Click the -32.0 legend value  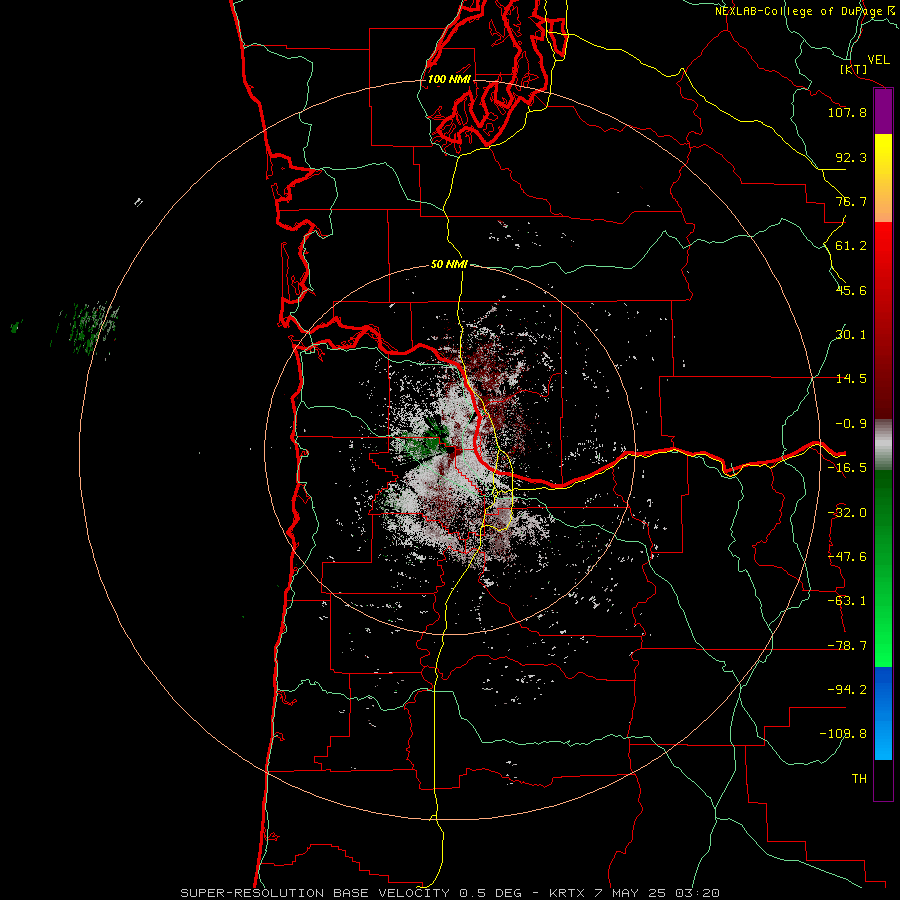coord(847,513)
